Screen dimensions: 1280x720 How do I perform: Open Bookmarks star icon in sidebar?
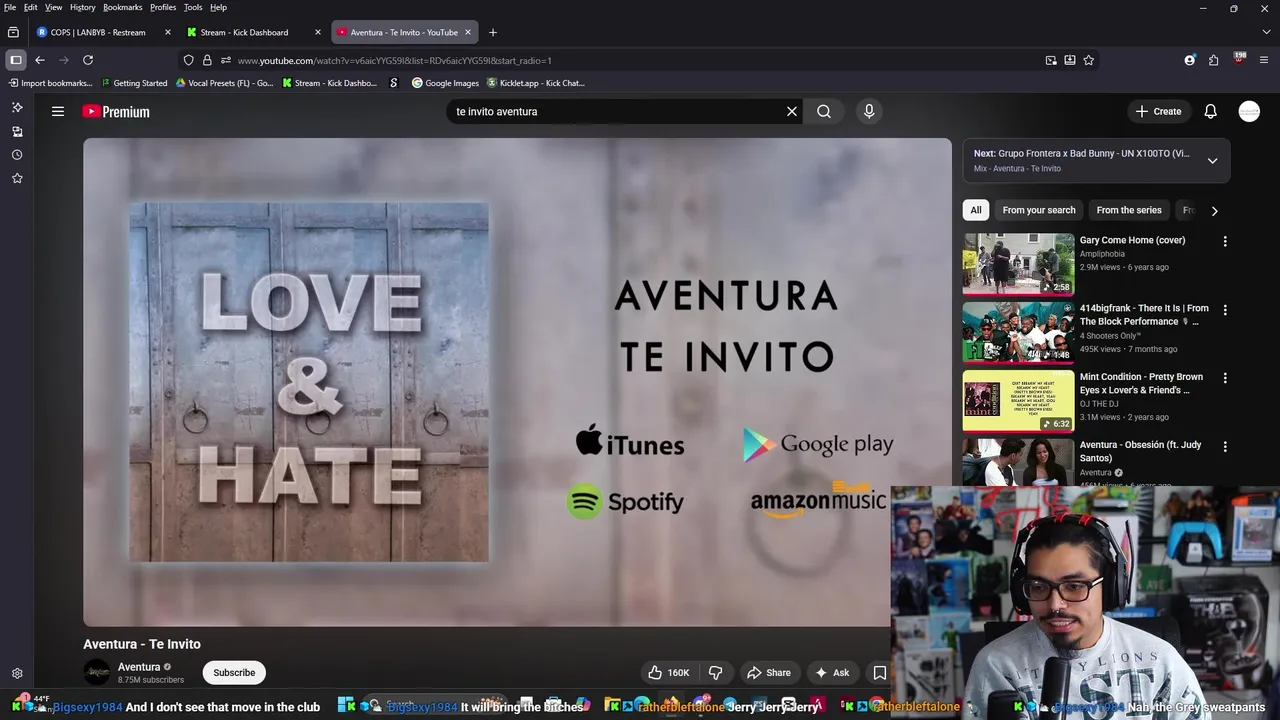pyautogui.click(x=17, y=178)
